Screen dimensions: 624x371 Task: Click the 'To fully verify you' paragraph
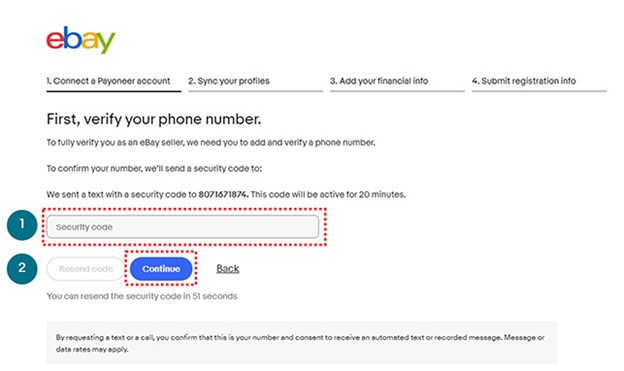(211, 143)
